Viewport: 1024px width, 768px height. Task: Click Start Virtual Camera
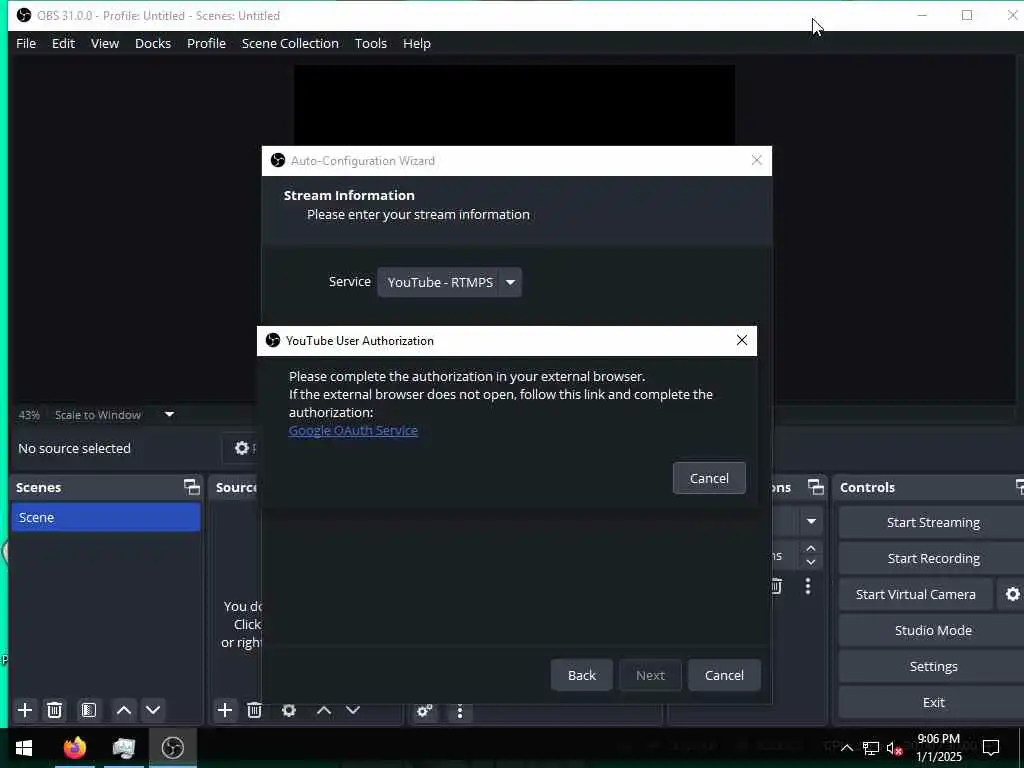[x=916, y=594]
